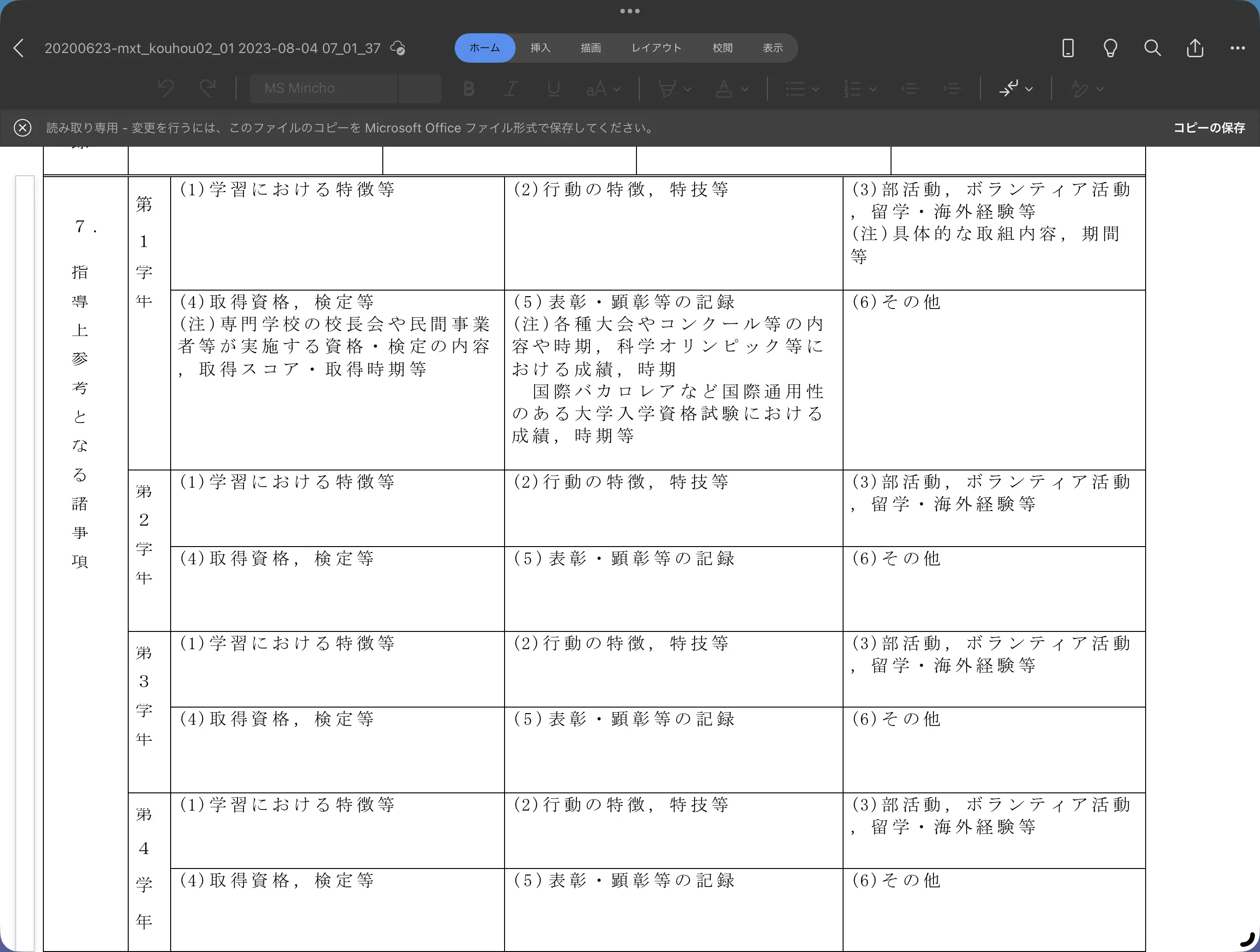Tap the three-dot multitasking handle at top

click(x=630, y=11)
